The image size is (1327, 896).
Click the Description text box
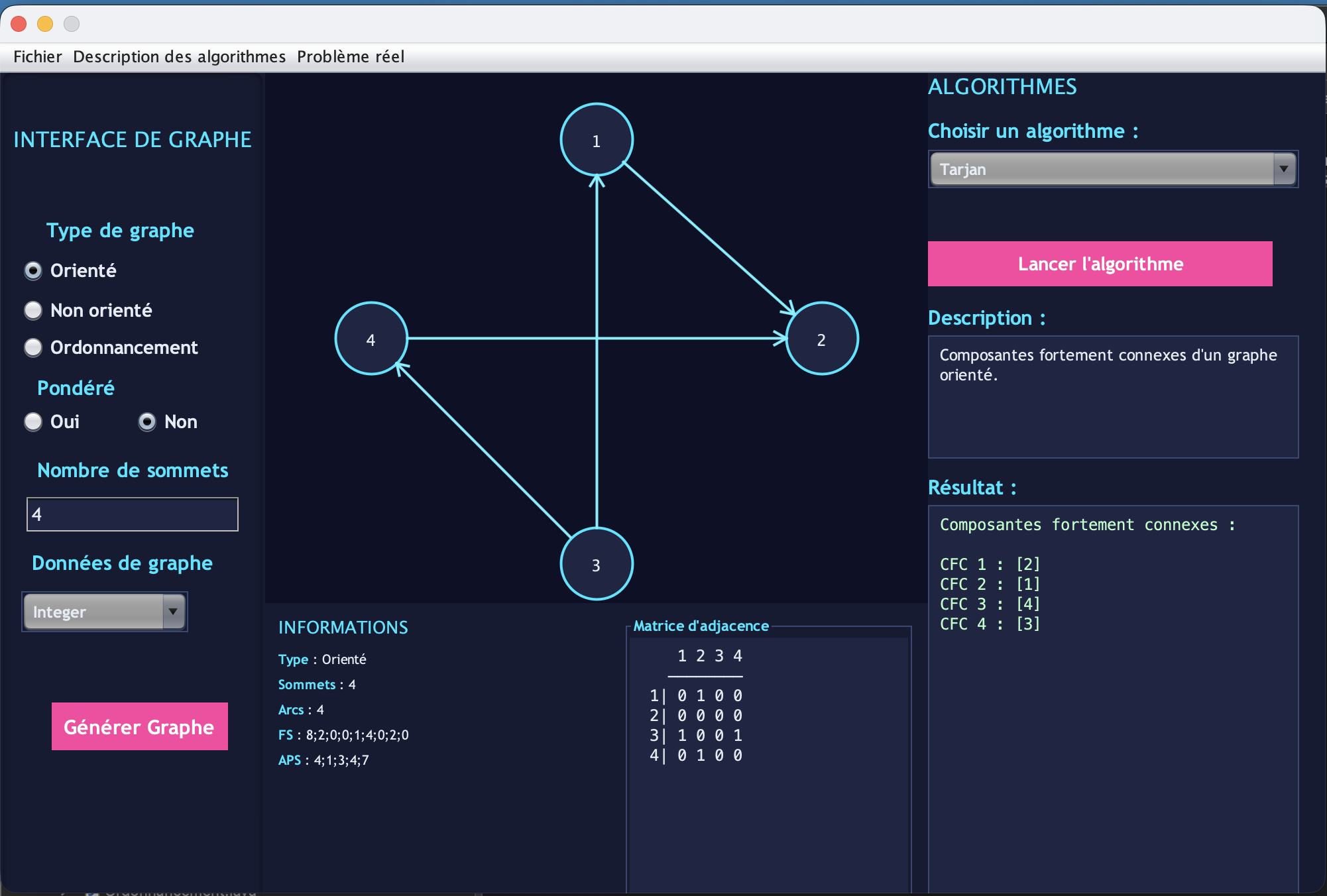[x=1113, y=397]
